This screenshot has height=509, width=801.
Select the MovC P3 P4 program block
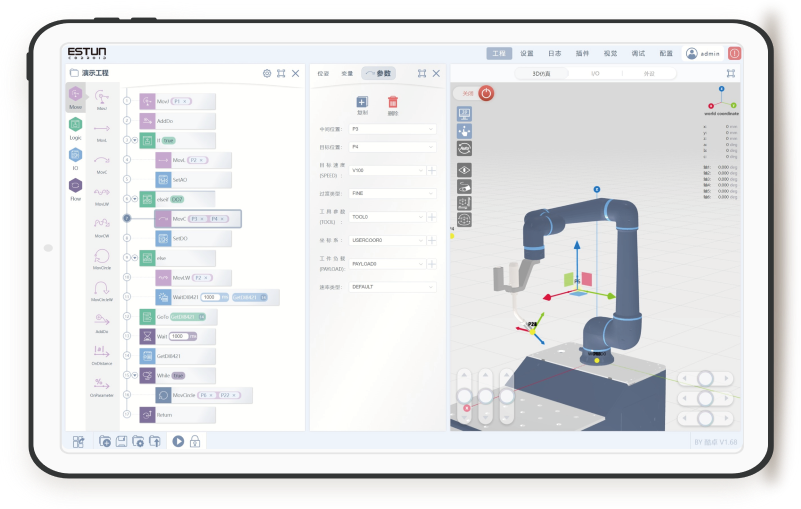point(198,219)
